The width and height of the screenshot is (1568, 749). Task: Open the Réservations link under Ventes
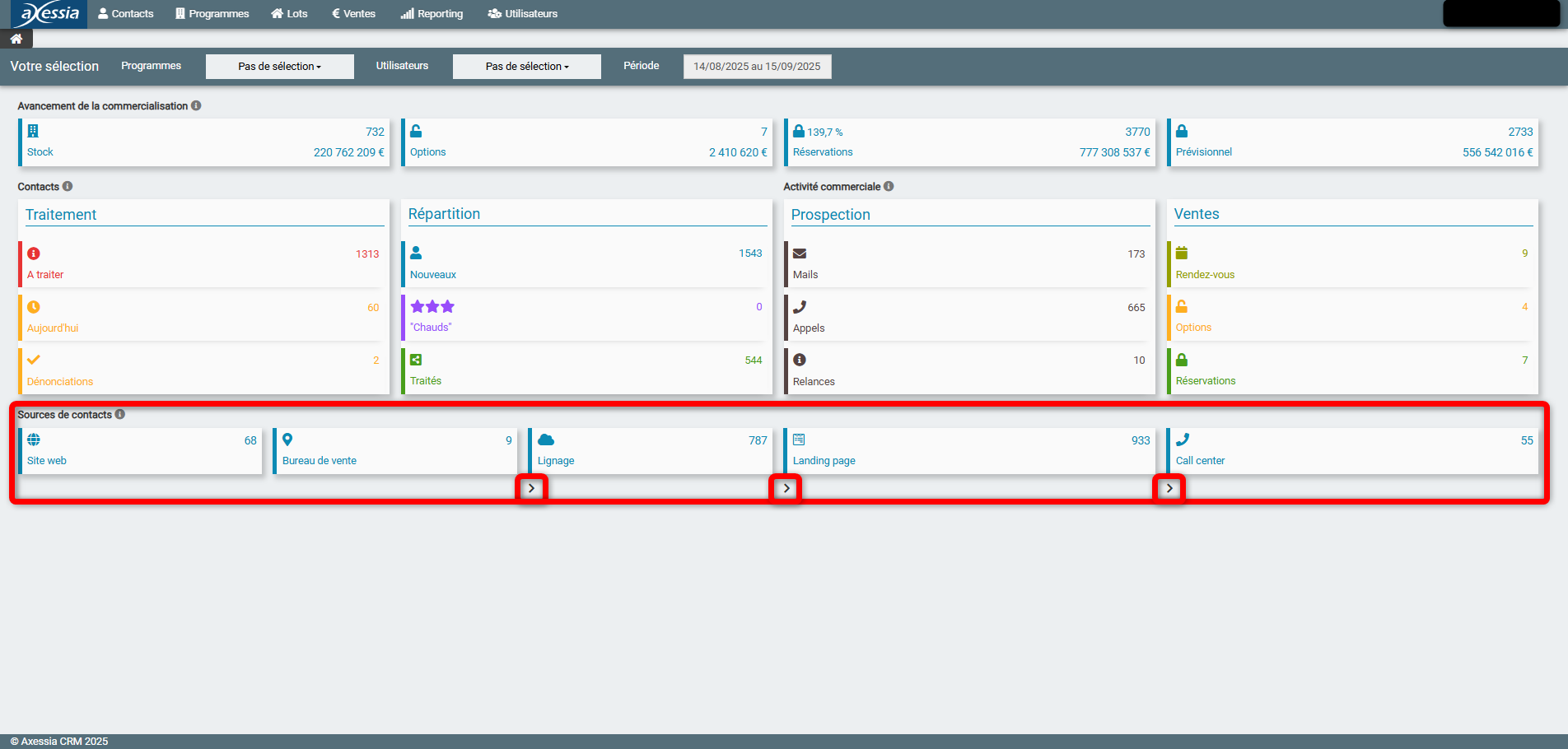[1205, 381]
